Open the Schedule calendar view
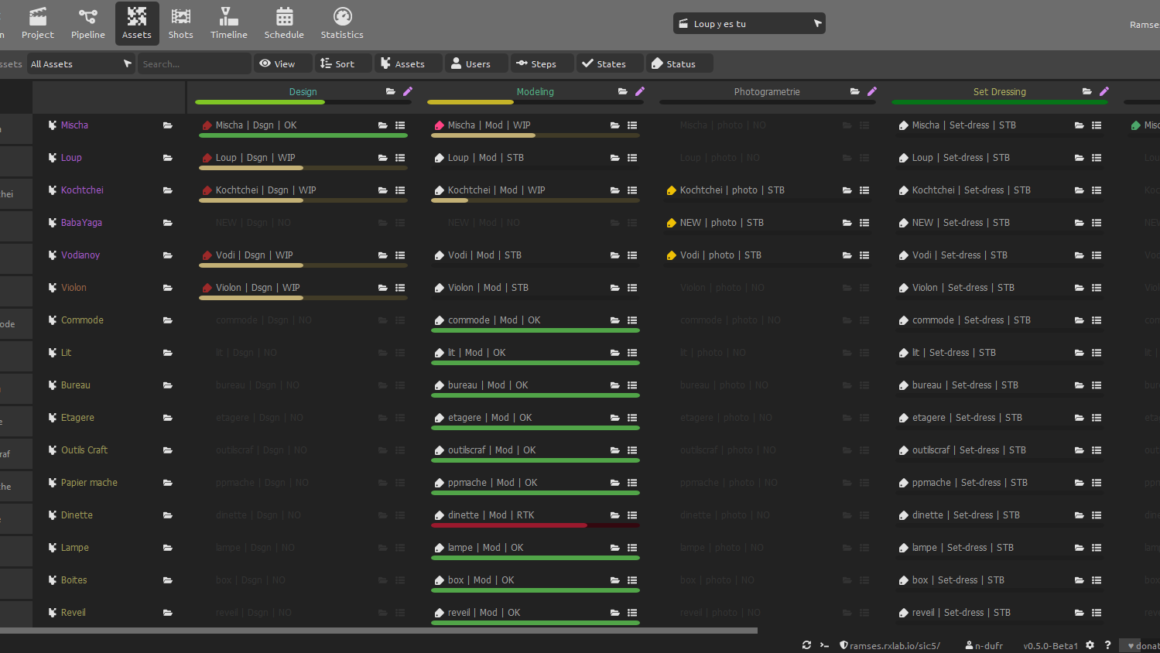The image size is (1160, 653). tap(284, 23)
